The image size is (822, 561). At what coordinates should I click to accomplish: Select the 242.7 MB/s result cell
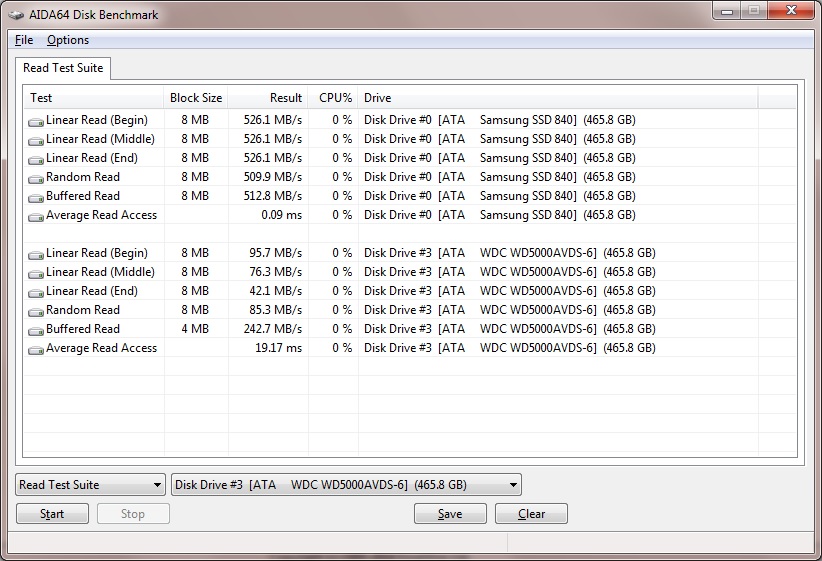tap(273, 329)
